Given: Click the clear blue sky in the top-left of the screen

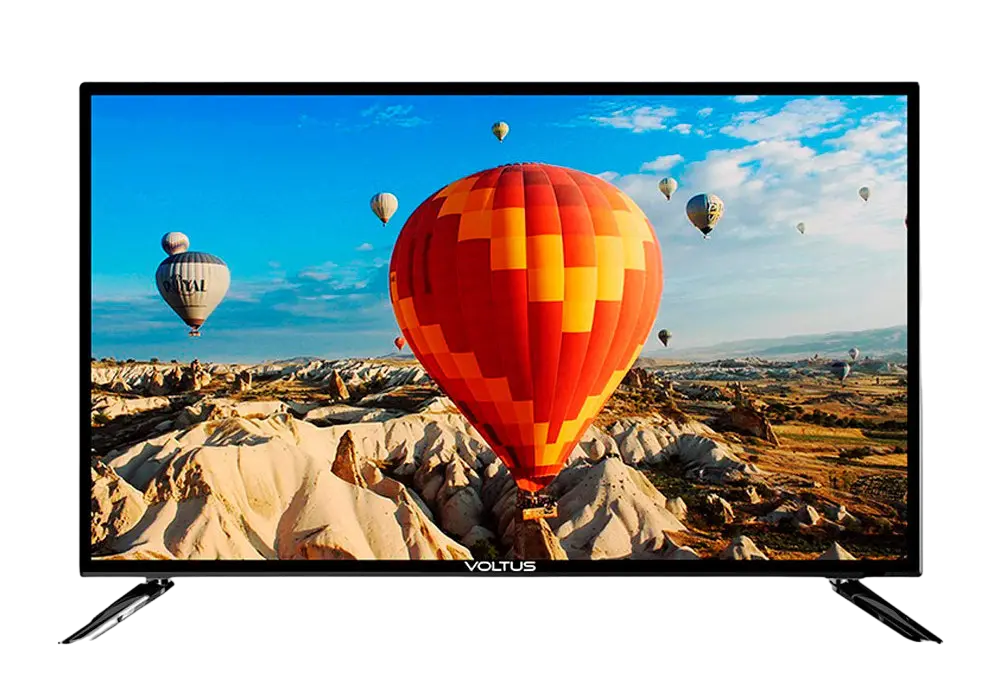Looking at the screenshot, I should [x=200, y=150].
